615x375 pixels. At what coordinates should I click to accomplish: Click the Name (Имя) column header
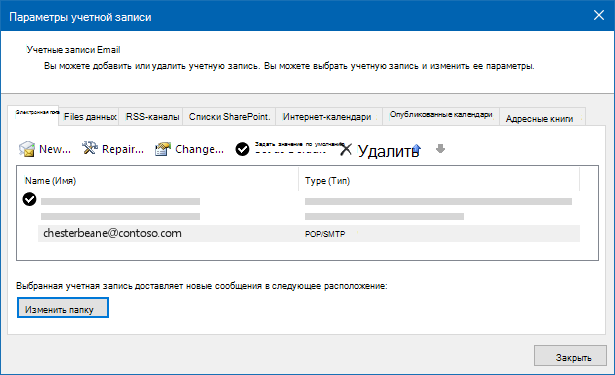click(x=50, y=181)
